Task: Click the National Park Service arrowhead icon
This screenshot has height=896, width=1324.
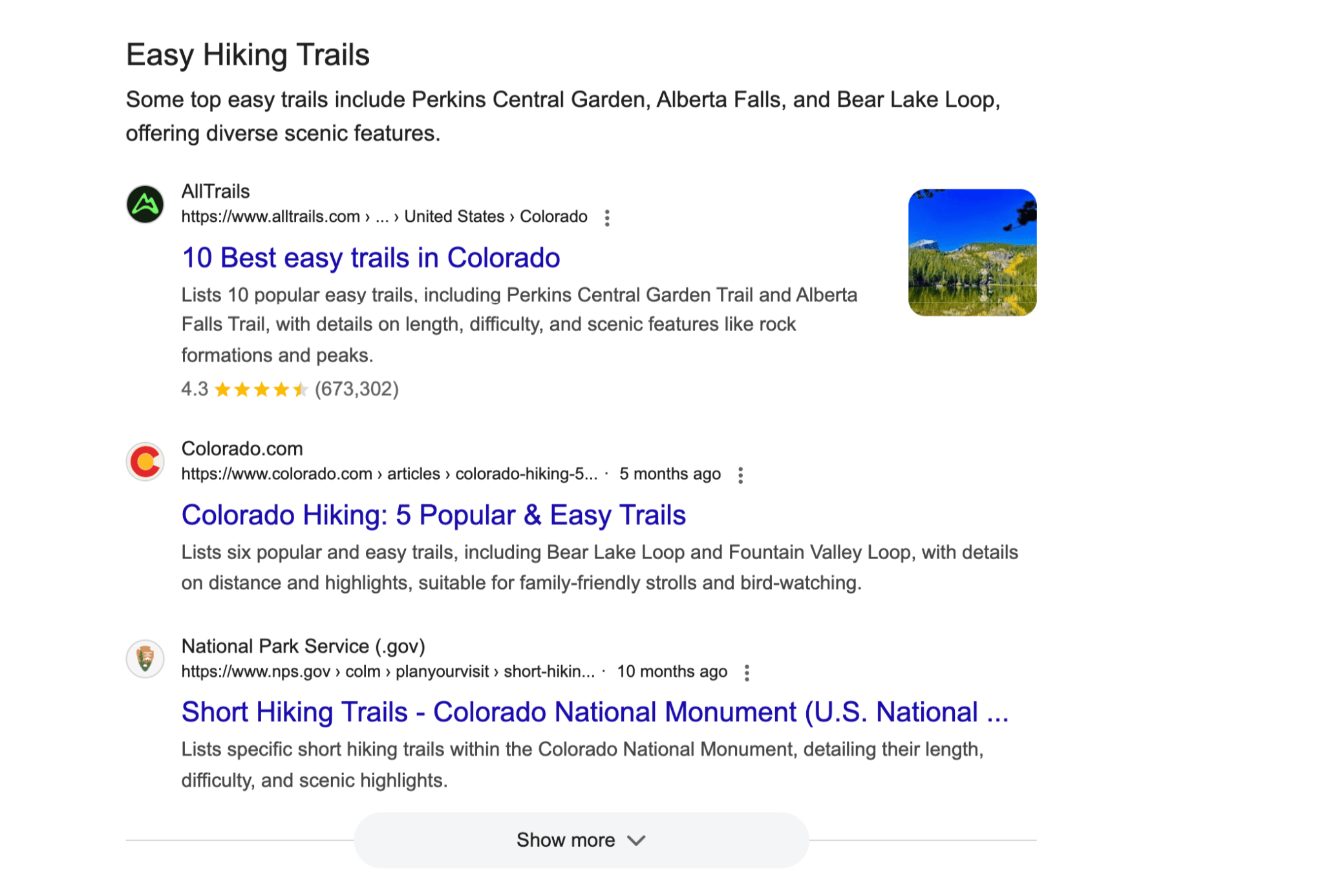Action: point(145,659)
